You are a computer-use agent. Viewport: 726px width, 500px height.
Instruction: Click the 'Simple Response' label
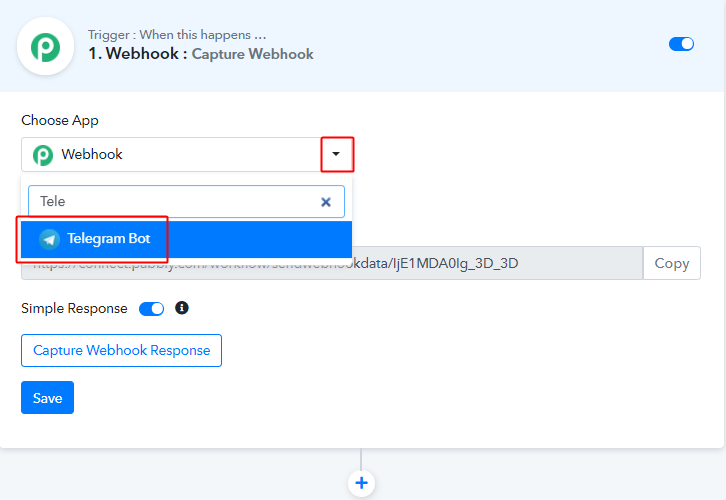click(x=74, y=308)
